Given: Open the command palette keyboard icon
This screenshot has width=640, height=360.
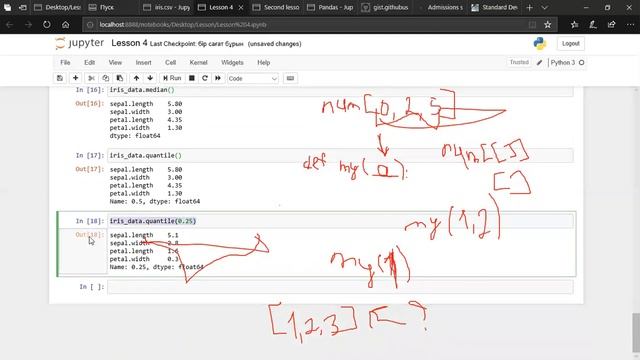Looking at the screenshot, I should pos(290,78).
